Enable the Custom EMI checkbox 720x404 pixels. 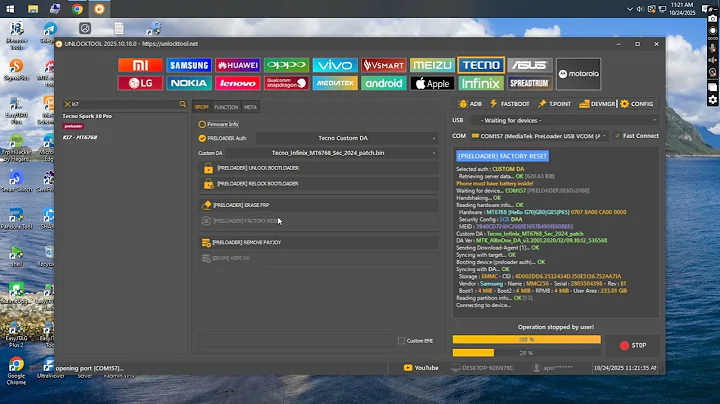(401, 341)
